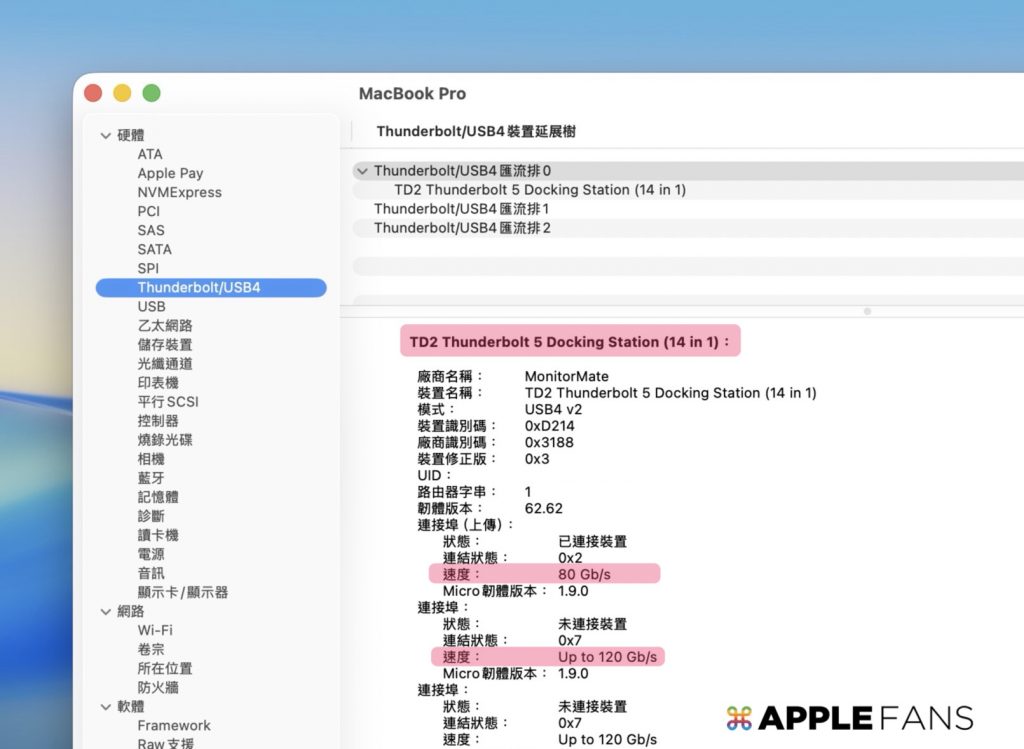Select Wi-Fi under network section
Image resolution: width=1024 pixels, height=749 pixels.
coord(155,630)
